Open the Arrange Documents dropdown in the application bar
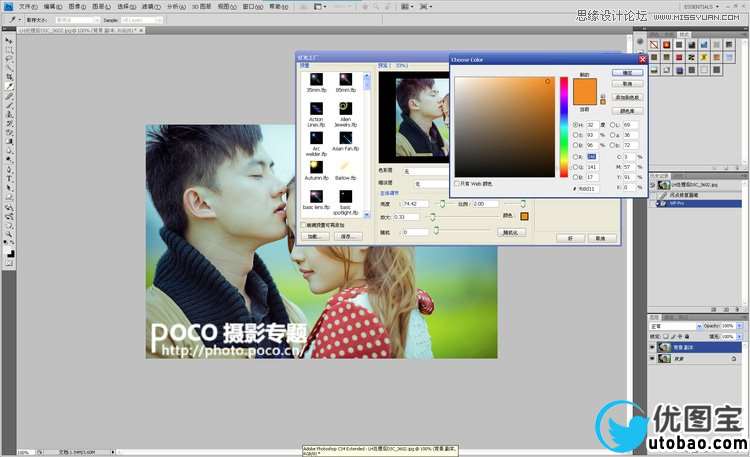Viewport: 750px width, 457px height. pyautogui.click(x=407, y=7)
